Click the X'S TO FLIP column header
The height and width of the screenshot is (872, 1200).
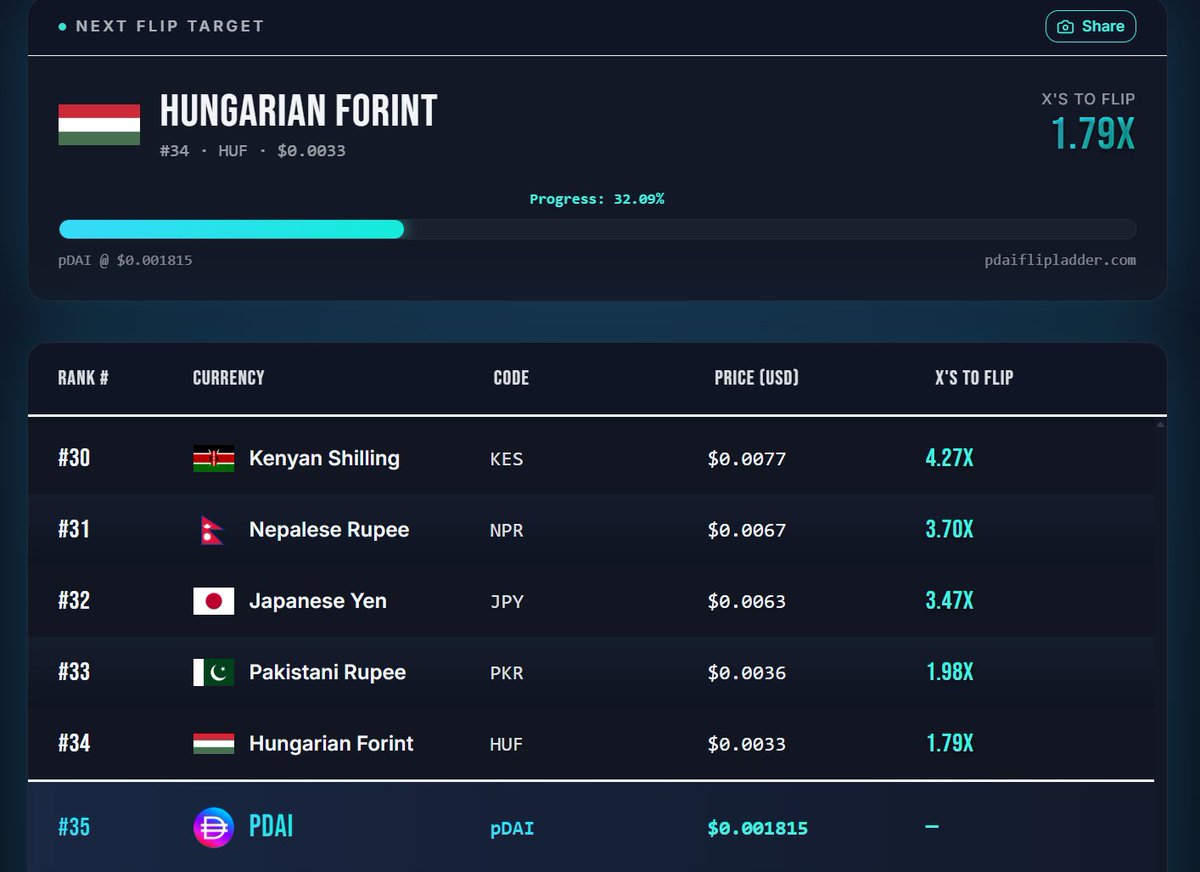pyautogui.click(x=974, y=378)
